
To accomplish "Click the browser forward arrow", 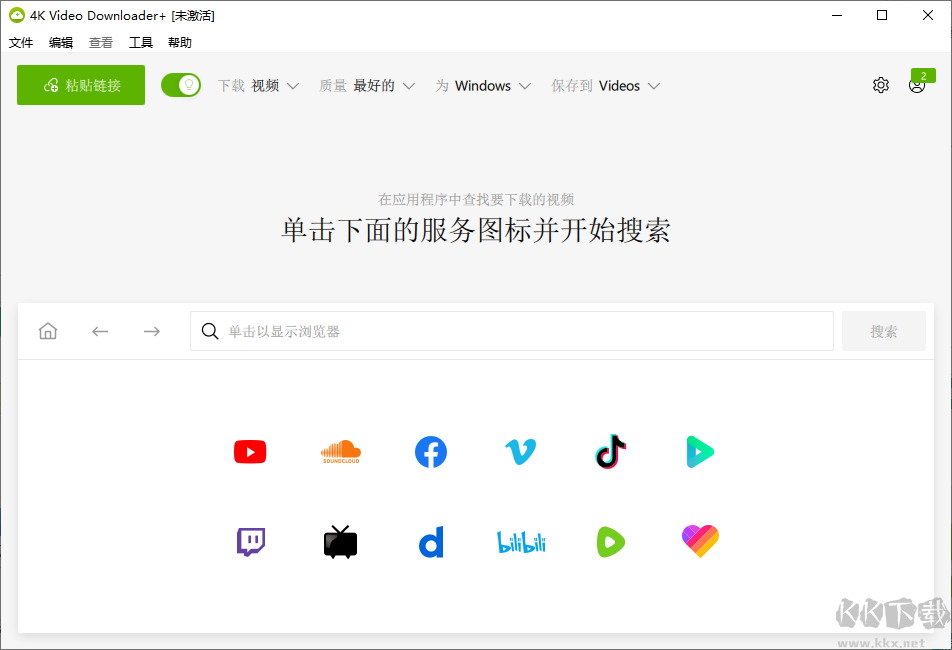I will [152, 331].
